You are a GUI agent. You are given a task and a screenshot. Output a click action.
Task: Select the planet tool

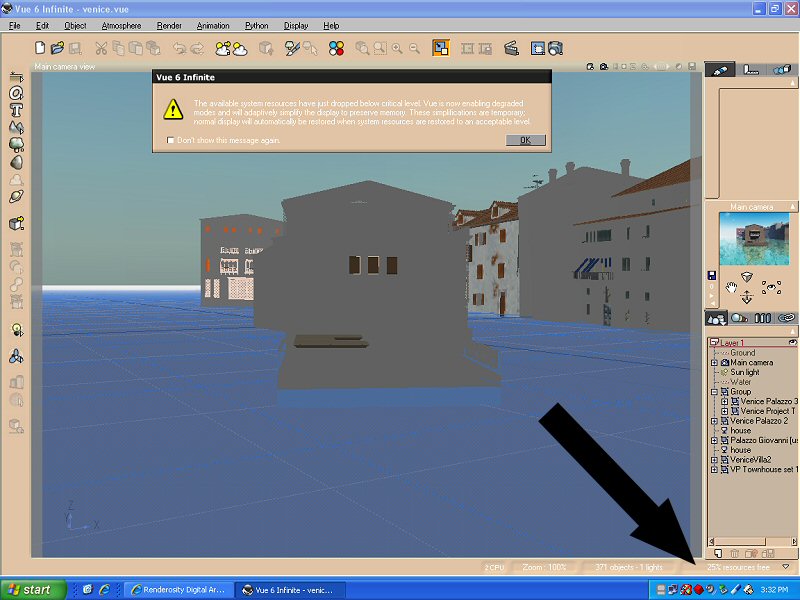pos(16,197)
